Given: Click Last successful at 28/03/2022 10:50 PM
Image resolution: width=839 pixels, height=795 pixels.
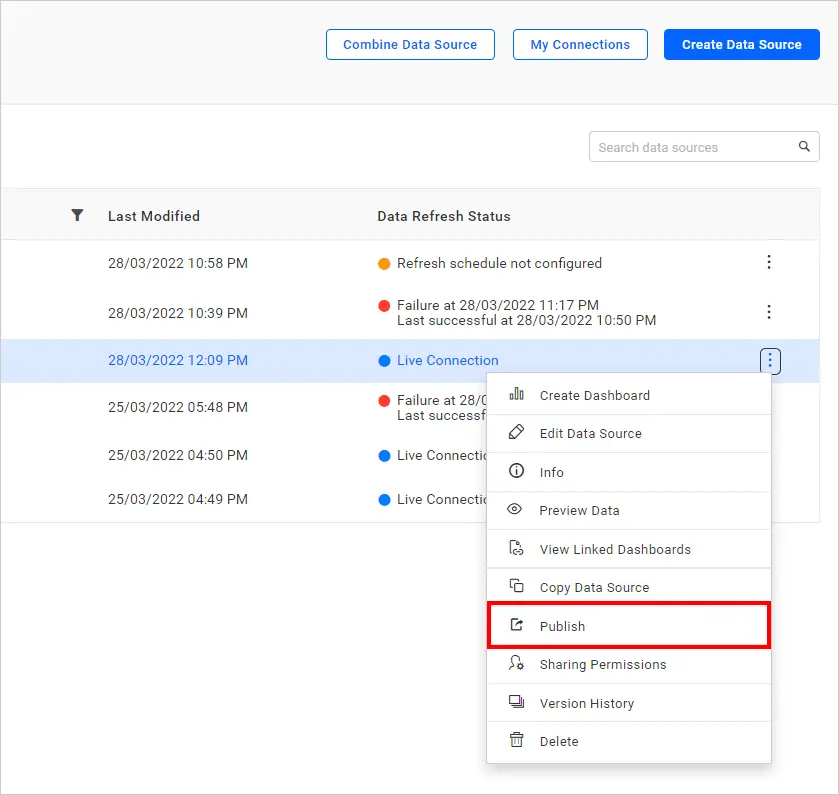Looking at the screenshot, I should [527, 320].
